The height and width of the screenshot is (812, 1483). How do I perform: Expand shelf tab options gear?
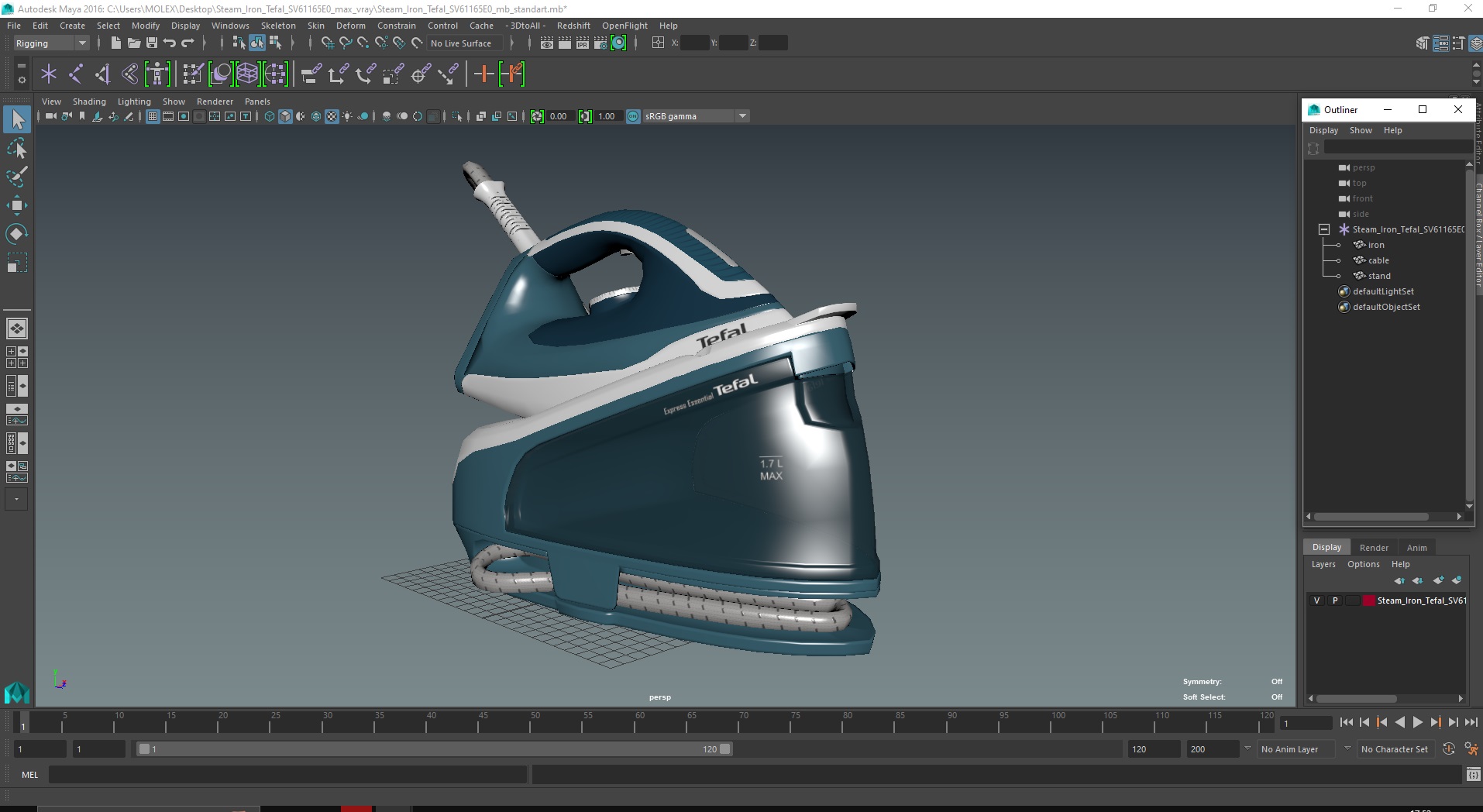[x=21, y=79]
